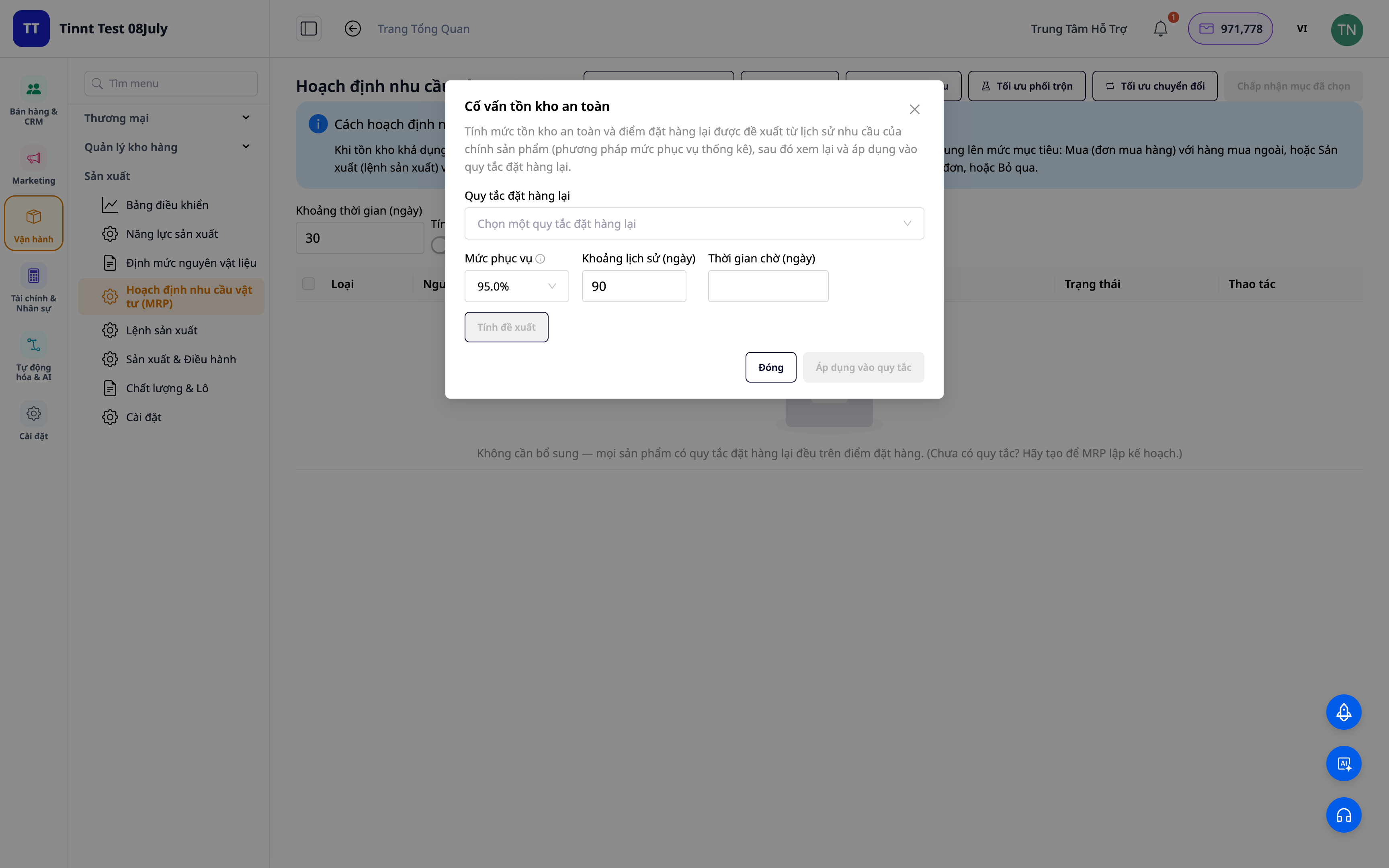Click the Đóng button
Screen dimensions: 1389x868
click(770, 367)
